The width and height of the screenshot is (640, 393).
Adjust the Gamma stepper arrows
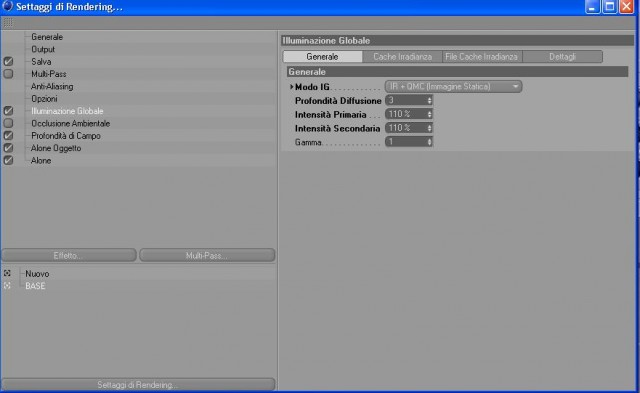(429, 142)
